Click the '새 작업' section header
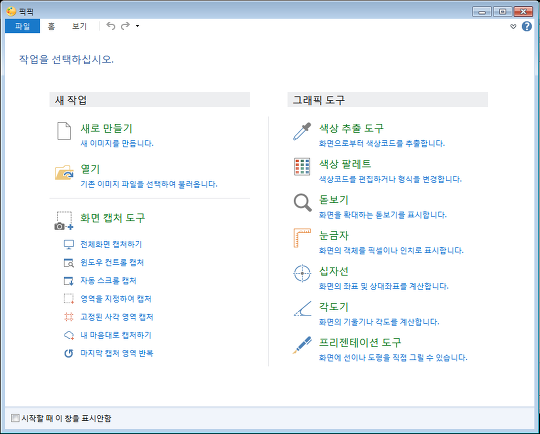 (x=150, y=100)
